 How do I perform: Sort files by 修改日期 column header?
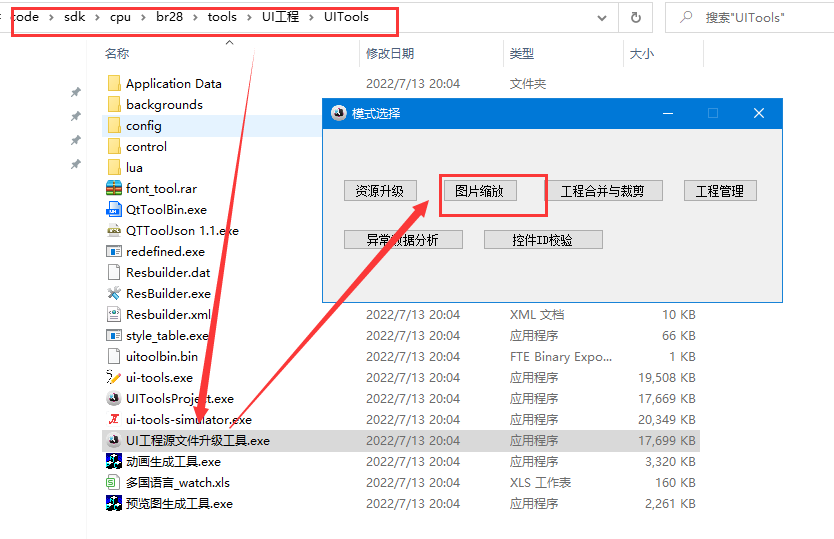click(390, 53)
